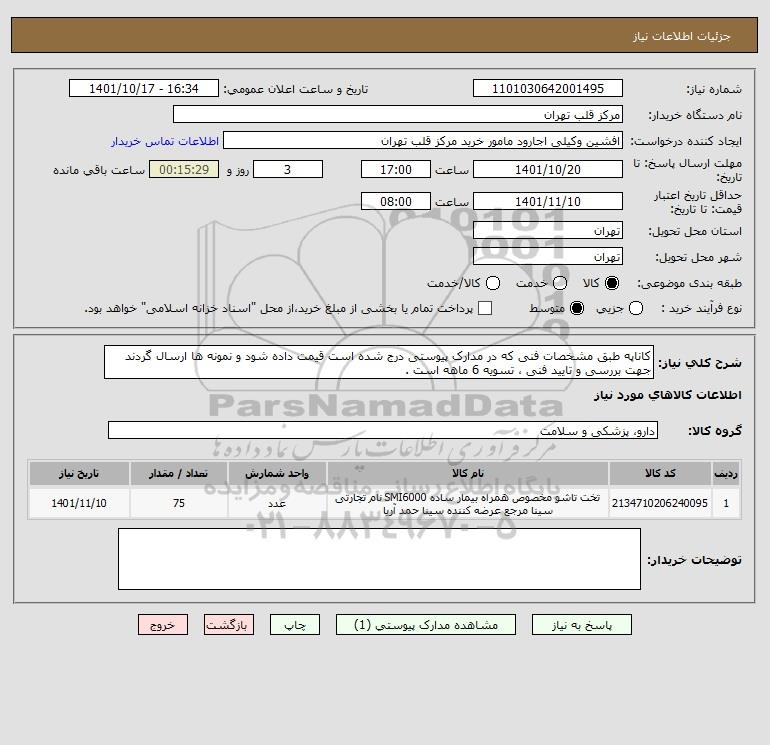Click the response deadline date 1401/10/20

(548, 169)
